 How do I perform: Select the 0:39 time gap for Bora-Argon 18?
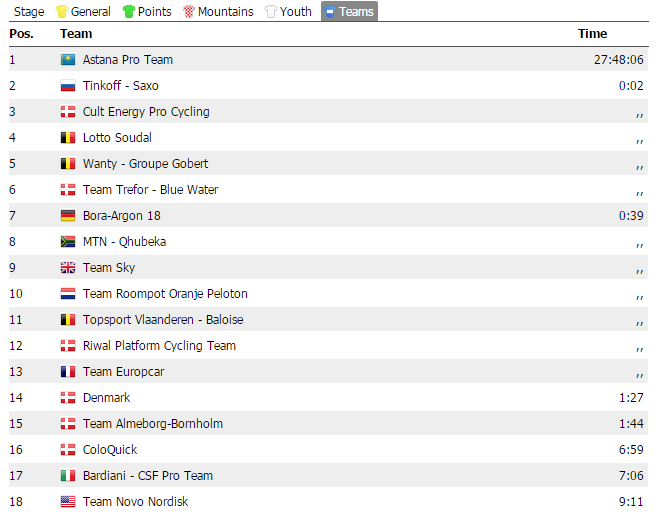click(x=631, y=216)
